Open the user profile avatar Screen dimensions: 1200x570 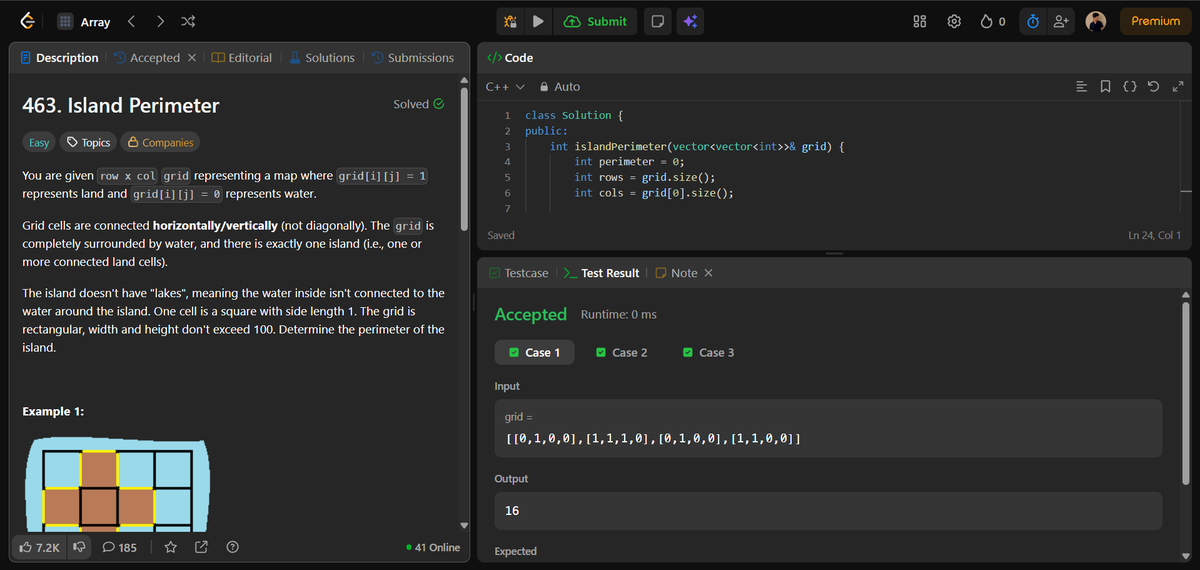[x=1096, y=21]
